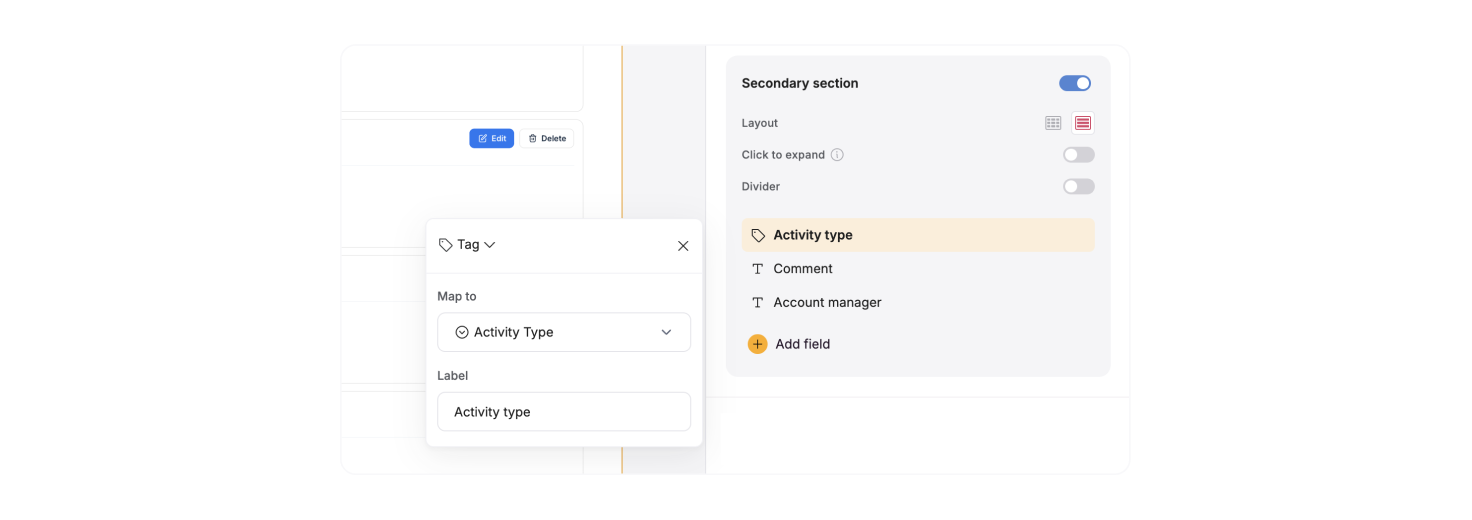
Task: Click the tag icon beside Activity type field
Action: click(758, 236)
